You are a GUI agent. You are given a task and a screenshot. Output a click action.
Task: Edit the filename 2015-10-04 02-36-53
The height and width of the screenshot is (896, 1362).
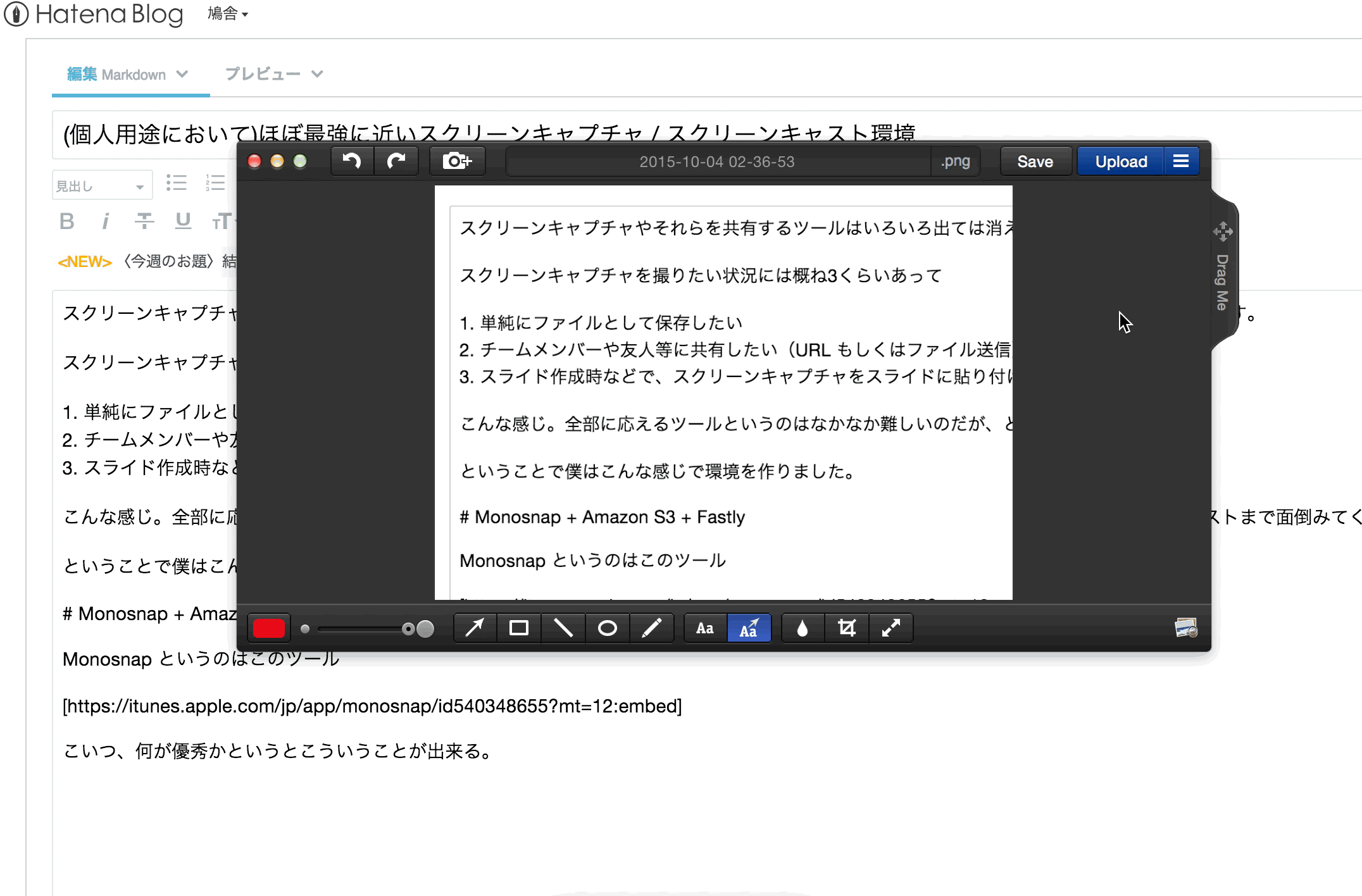[717, 161]
